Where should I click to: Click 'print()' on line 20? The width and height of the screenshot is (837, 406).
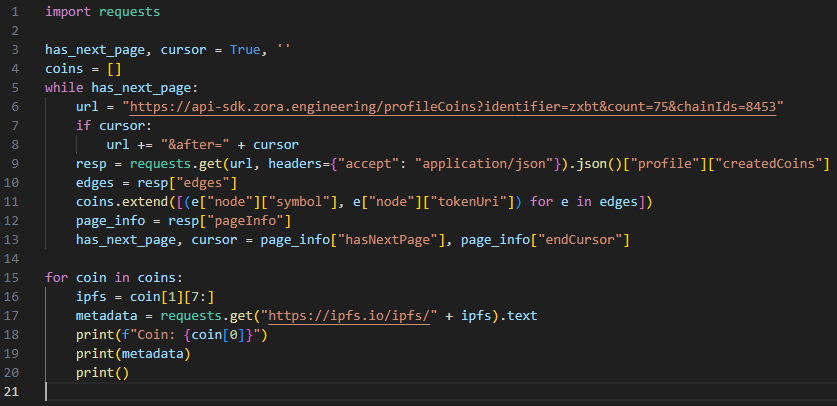click(x=102, y=373)
